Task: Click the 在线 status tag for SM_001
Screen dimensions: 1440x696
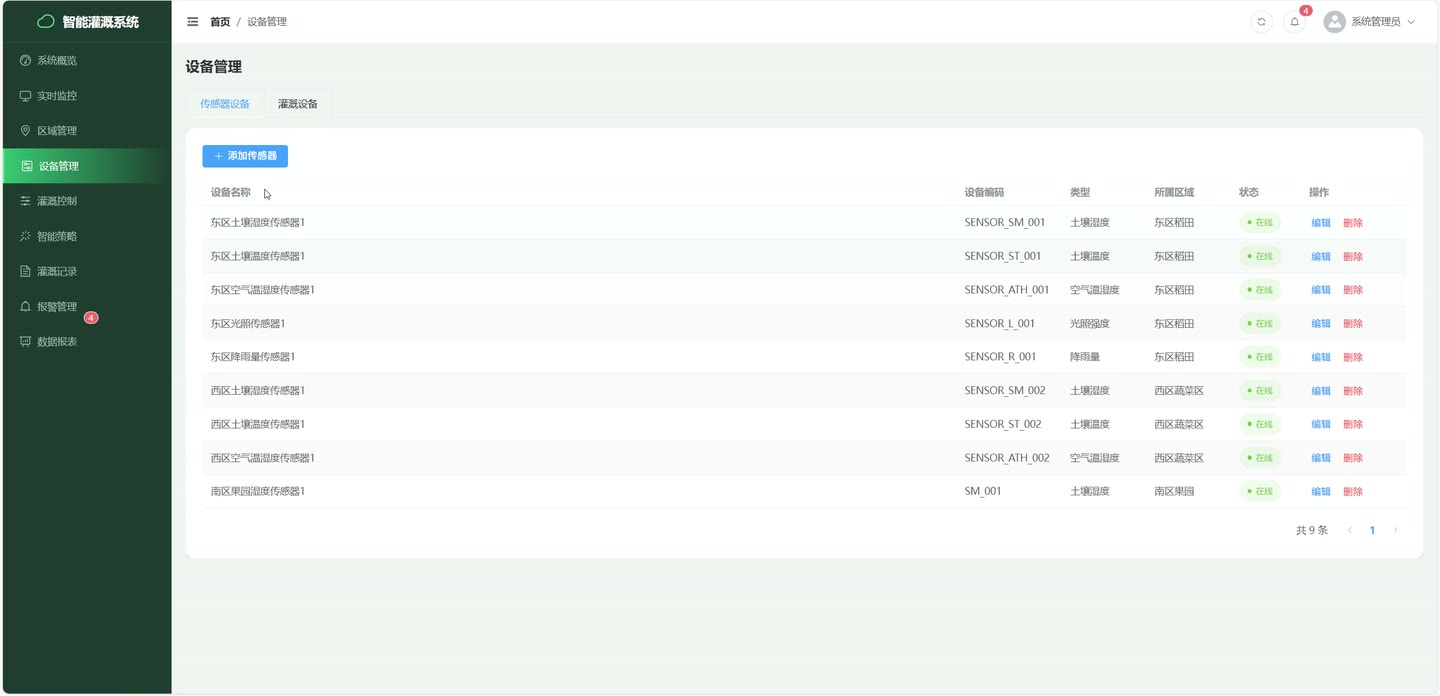Action: pyautogui.click(x=1260, y=492)
